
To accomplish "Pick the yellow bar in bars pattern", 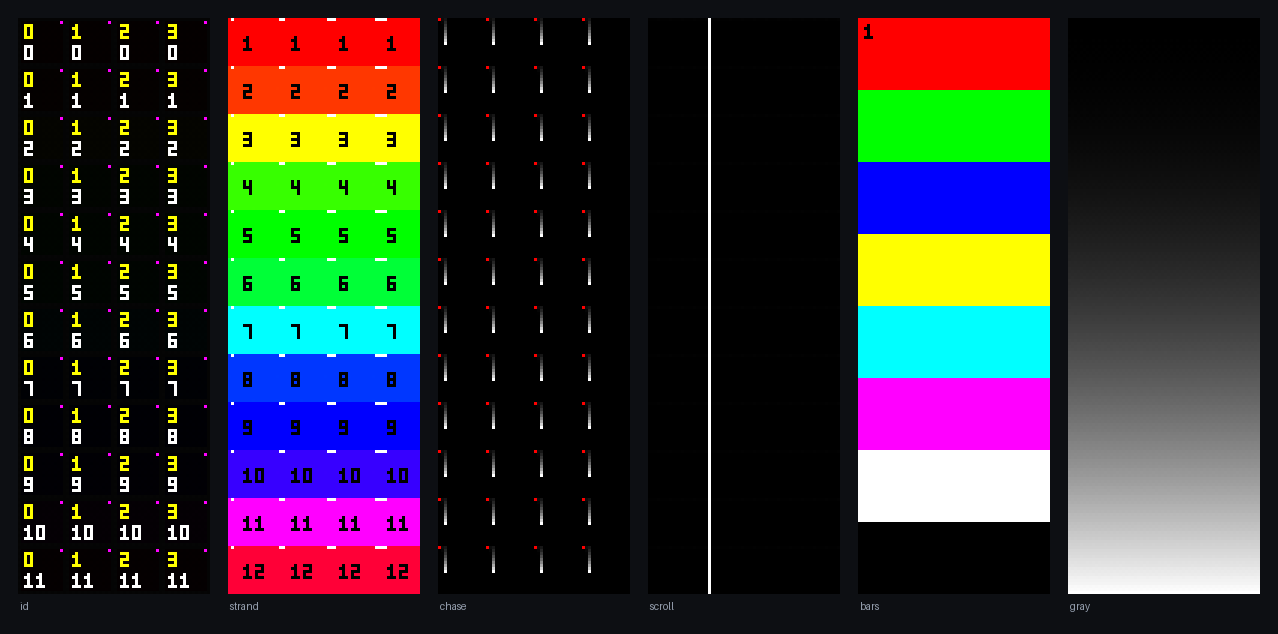I will [954, 270].
